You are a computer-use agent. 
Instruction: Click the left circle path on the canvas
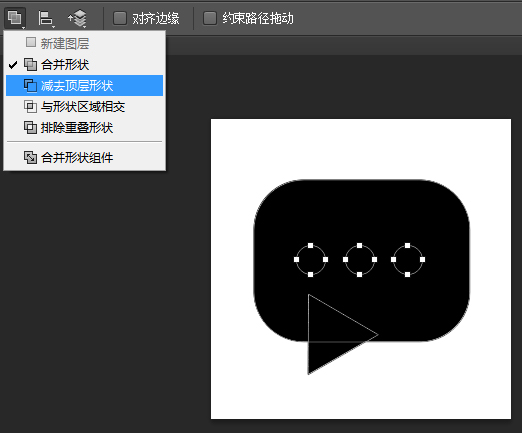coord(311,260)
